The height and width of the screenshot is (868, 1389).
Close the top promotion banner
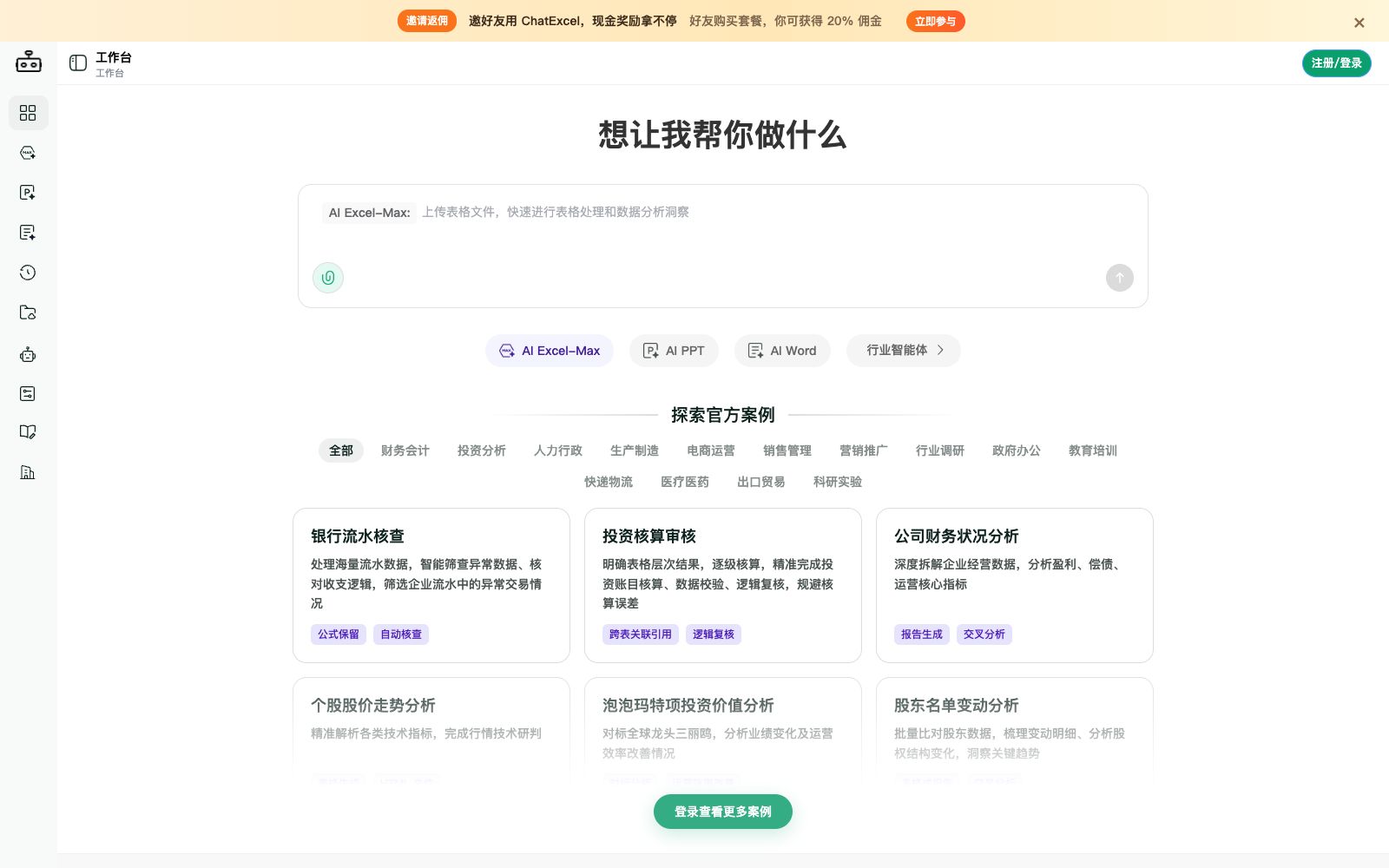click(x=1359, y=23)
